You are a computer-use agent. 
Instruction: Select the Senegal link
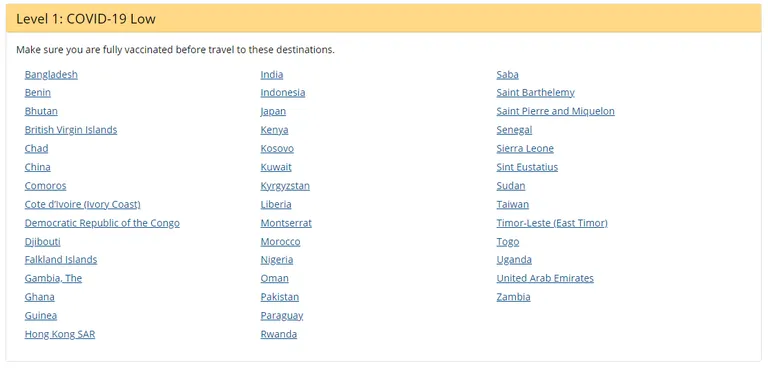point(514,130)
